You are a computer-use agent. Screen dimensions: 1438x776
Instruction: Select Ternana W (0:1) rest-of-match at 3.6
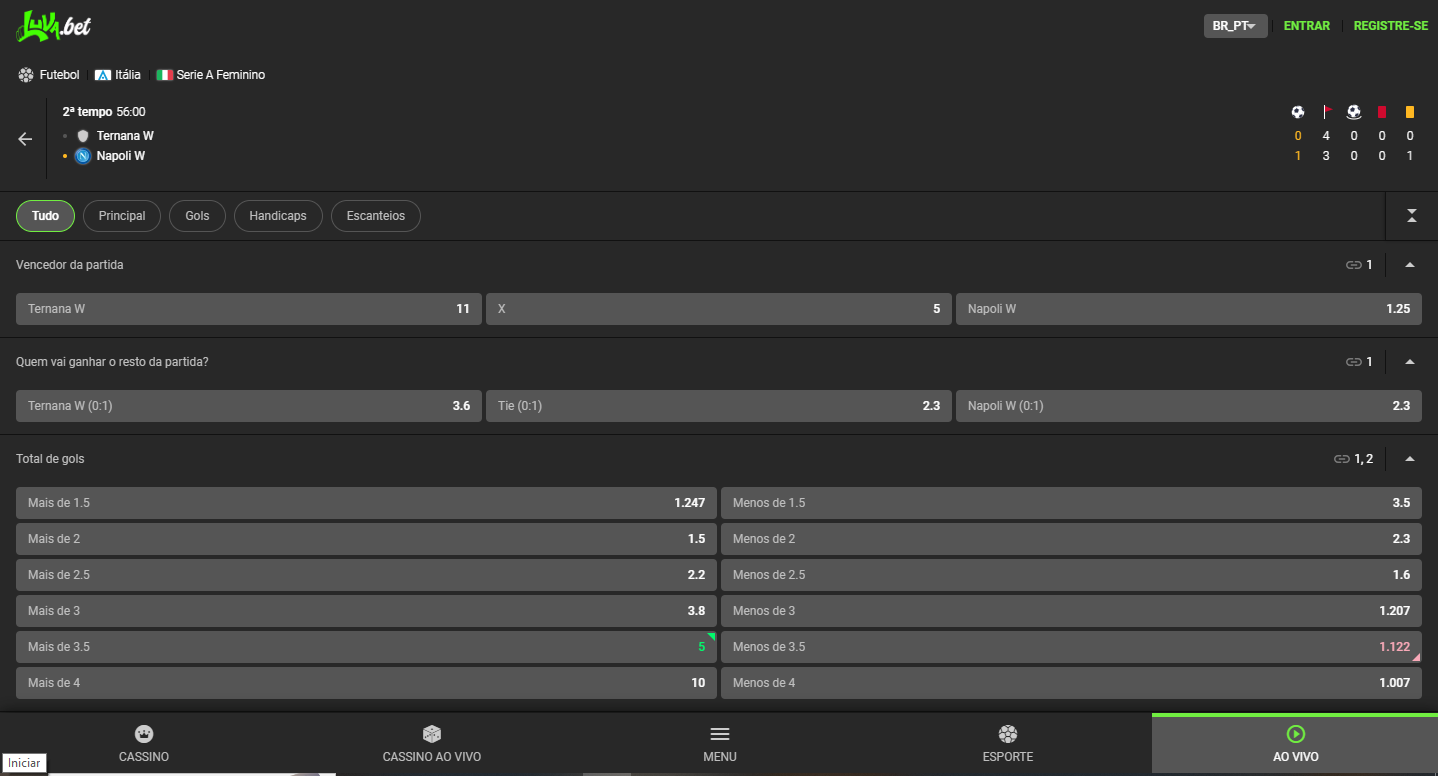249,406
